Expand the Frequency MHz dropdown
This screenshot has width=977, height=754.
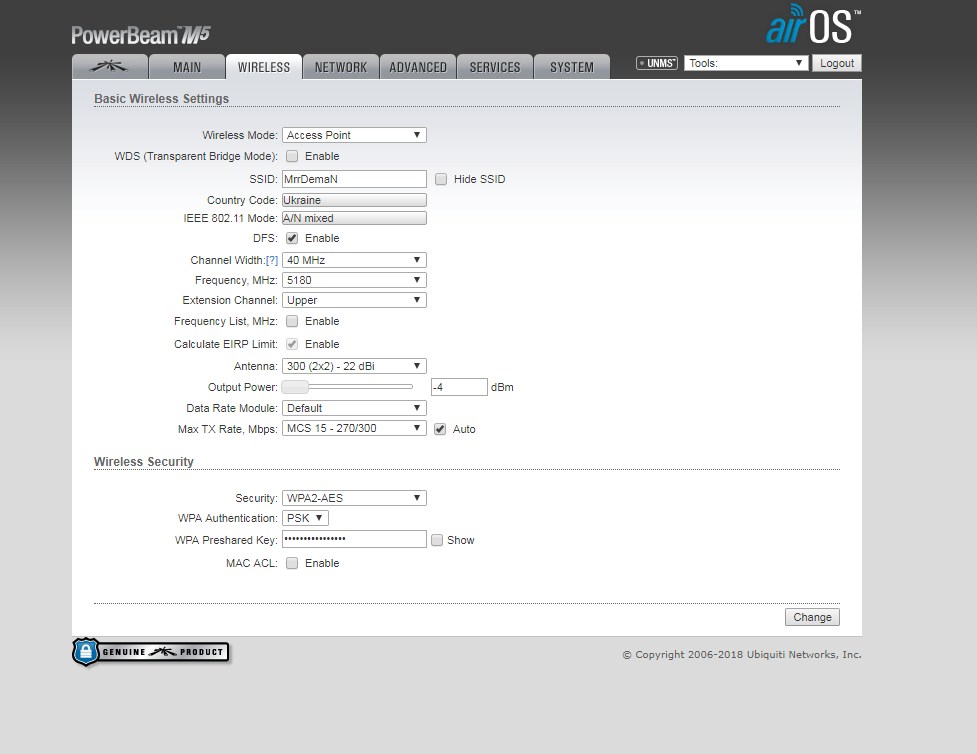click(x=354, y=280)
